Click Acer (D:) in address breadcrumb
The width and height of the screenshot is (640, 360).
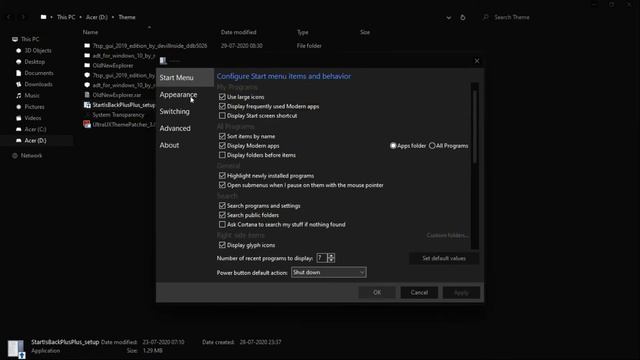click(97, 17)
